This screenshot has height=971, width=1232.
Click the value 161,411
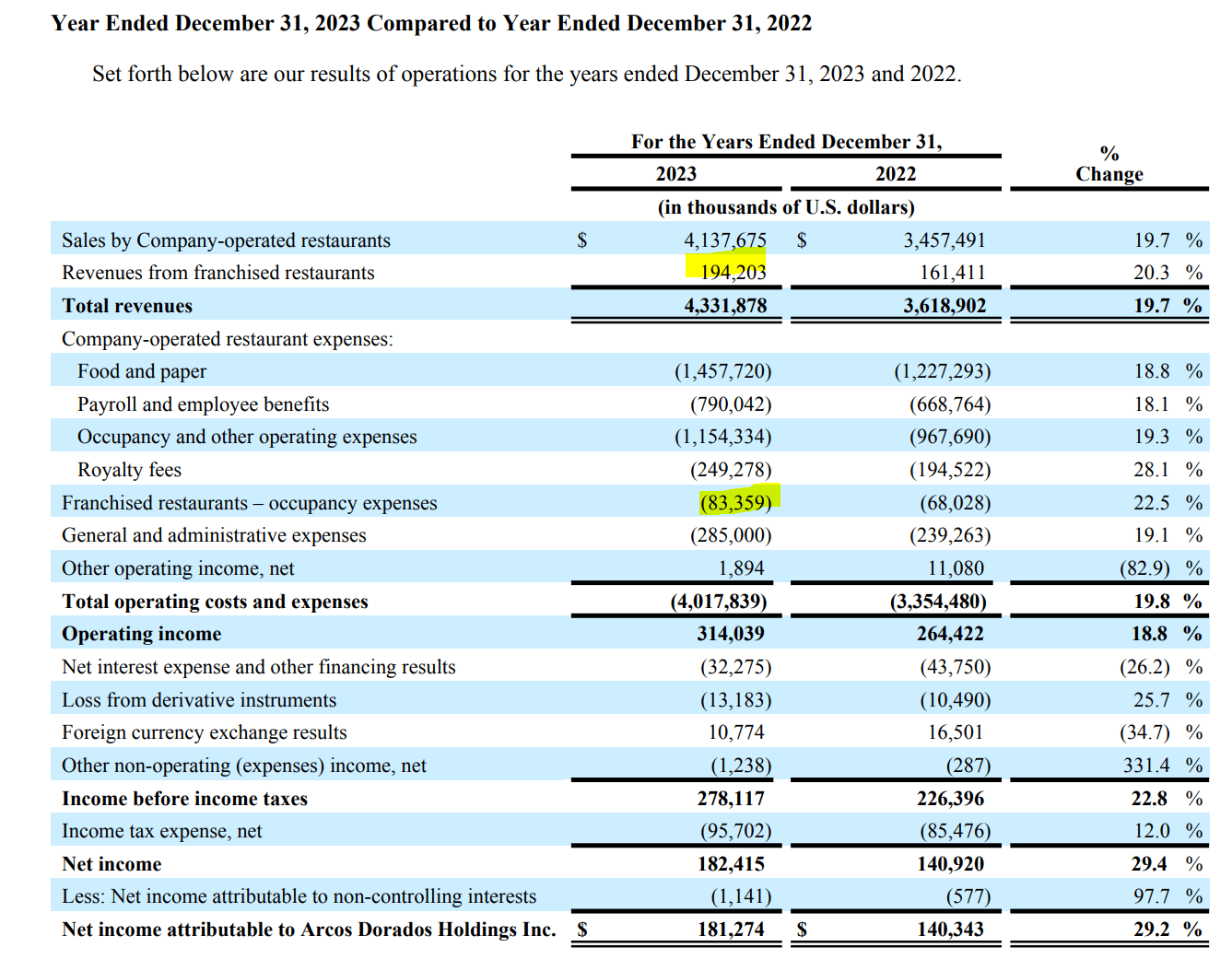click(953, 273)
